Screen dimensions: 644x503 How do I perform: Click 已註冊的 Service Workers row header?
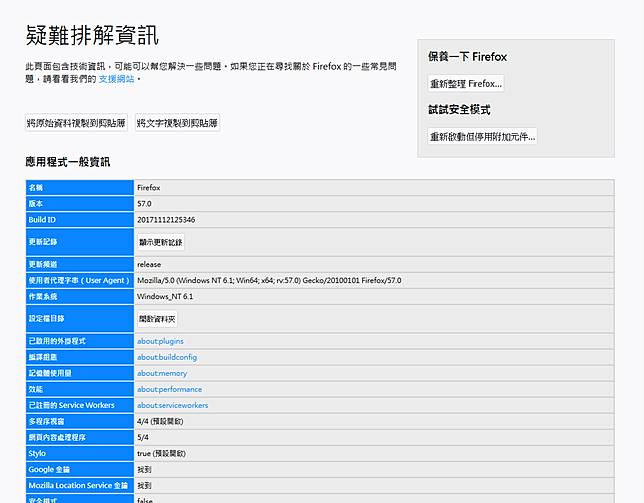[80, 405]
